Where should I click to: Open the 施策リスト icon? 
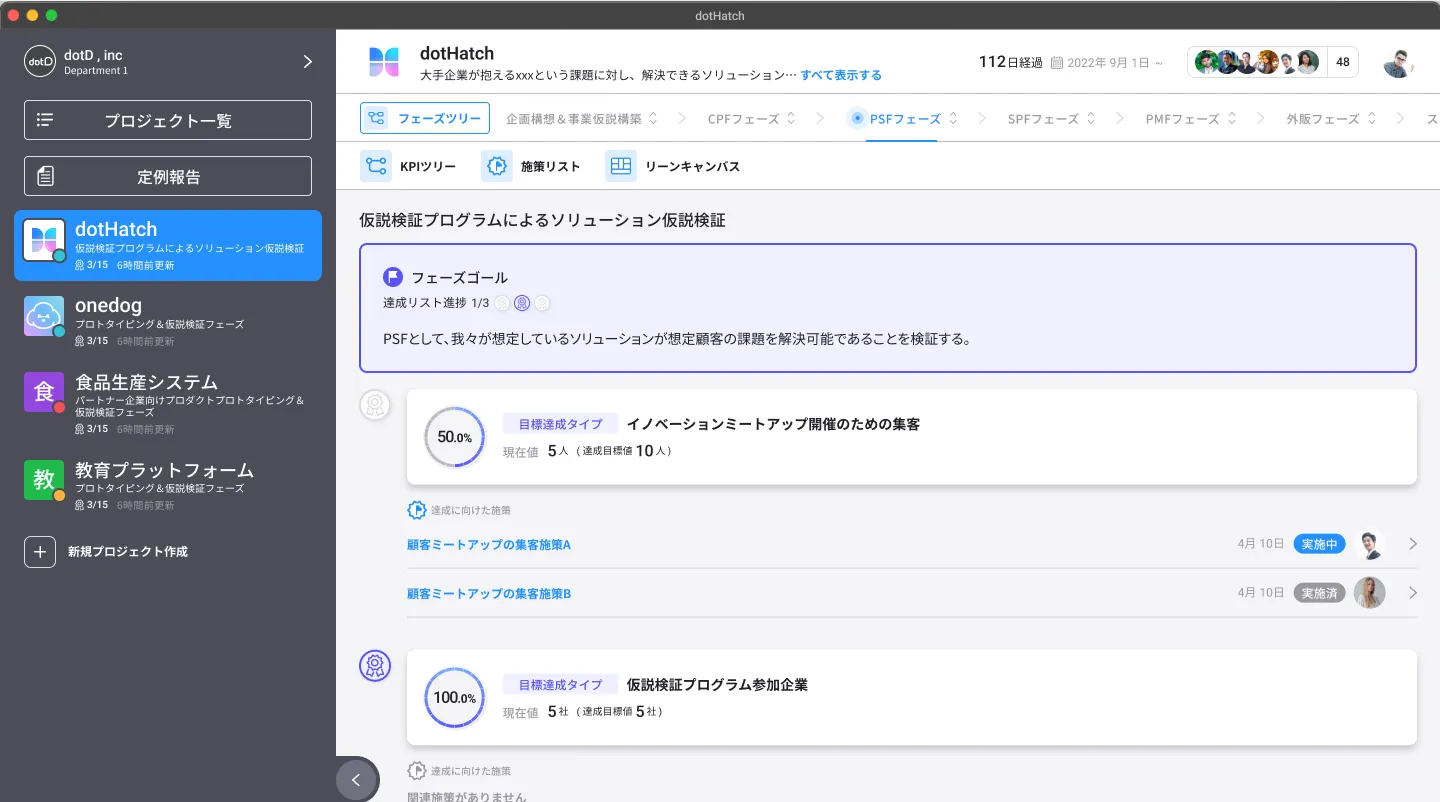pyautogui.click(x=497, y=166)
